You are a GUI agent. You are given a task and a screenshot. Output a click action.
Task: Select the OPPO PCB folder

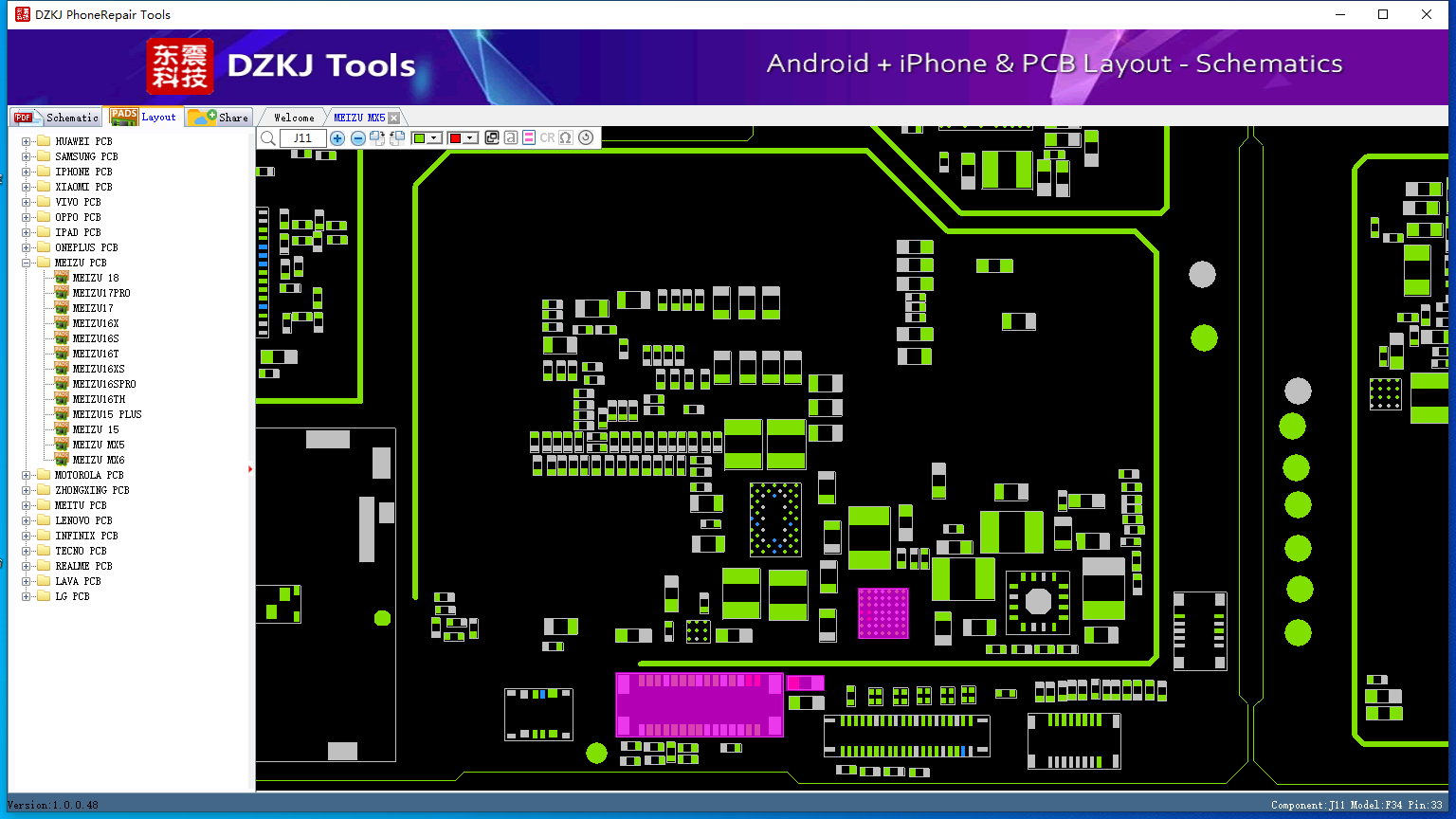point(78,217)
